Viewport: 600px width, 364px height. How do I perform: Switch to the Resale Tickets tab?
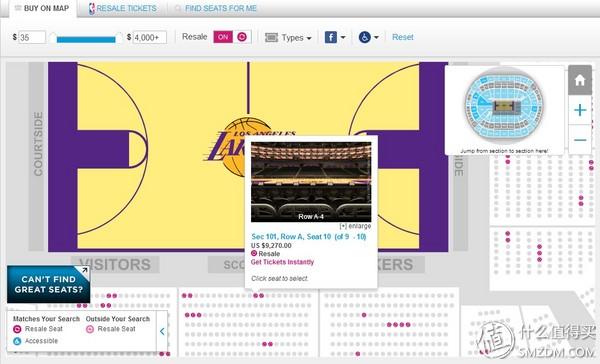coord(126,8)
